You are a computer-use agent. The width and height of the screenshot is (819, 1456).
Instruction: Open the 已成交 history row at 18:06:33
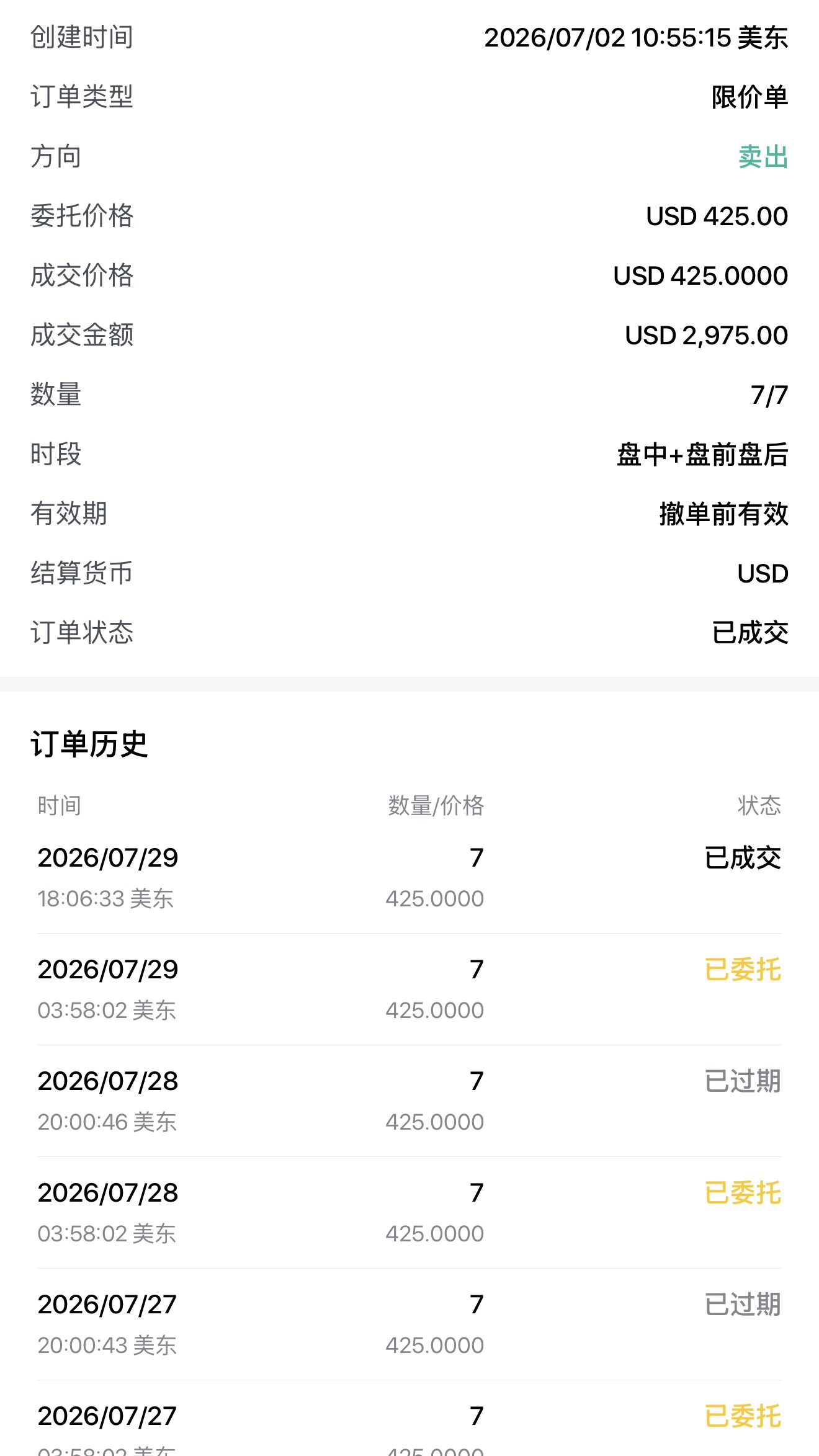(409, 878)
